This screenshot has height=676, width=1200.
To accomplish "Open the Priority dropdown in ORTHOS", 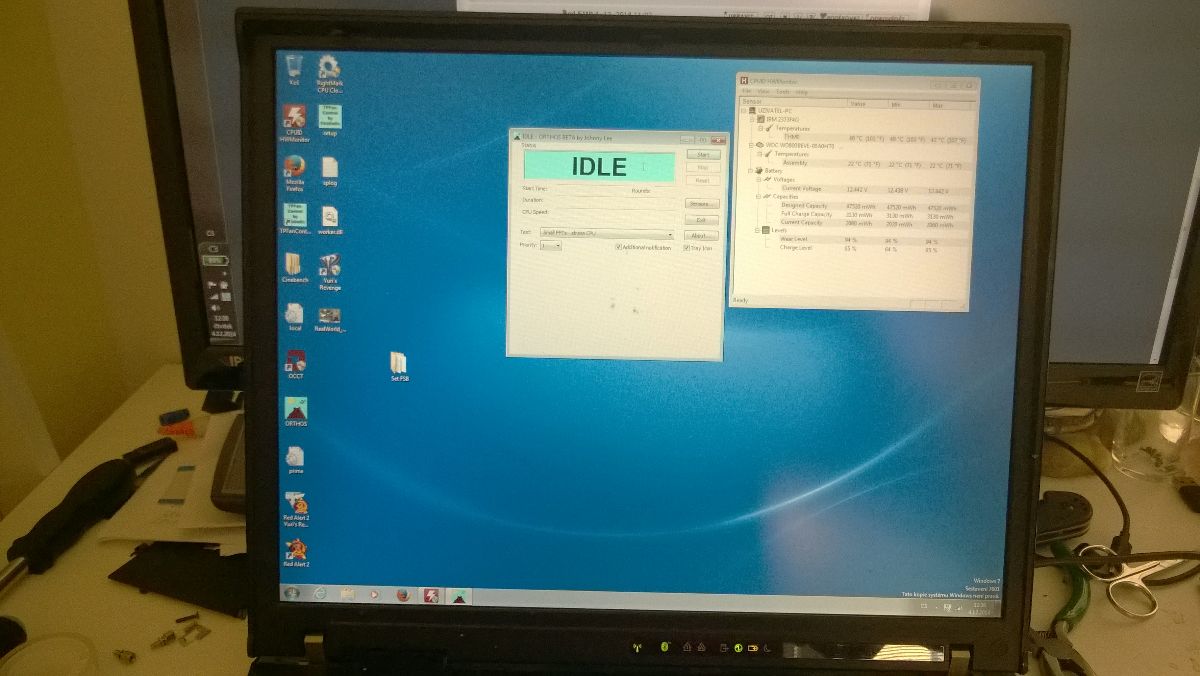I will [x=556, y=246].
